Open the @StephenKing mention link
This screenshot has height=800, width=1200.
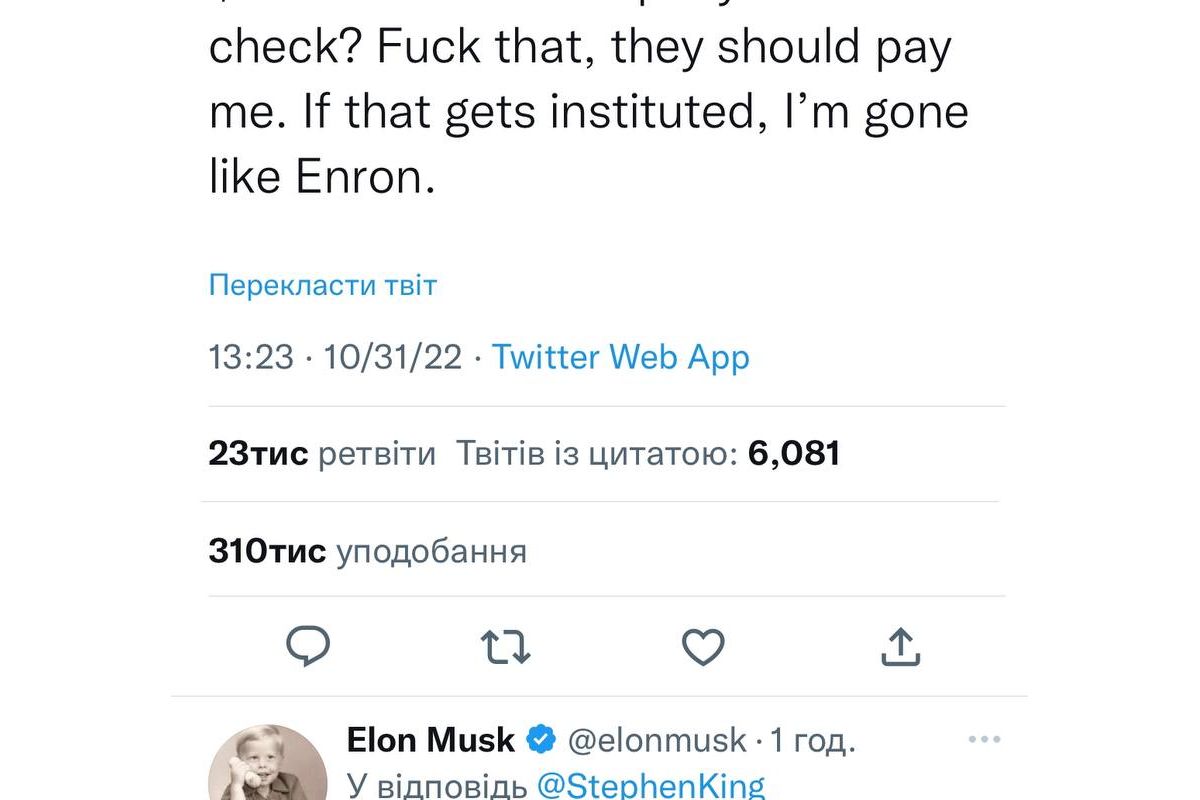click(651, 785)
